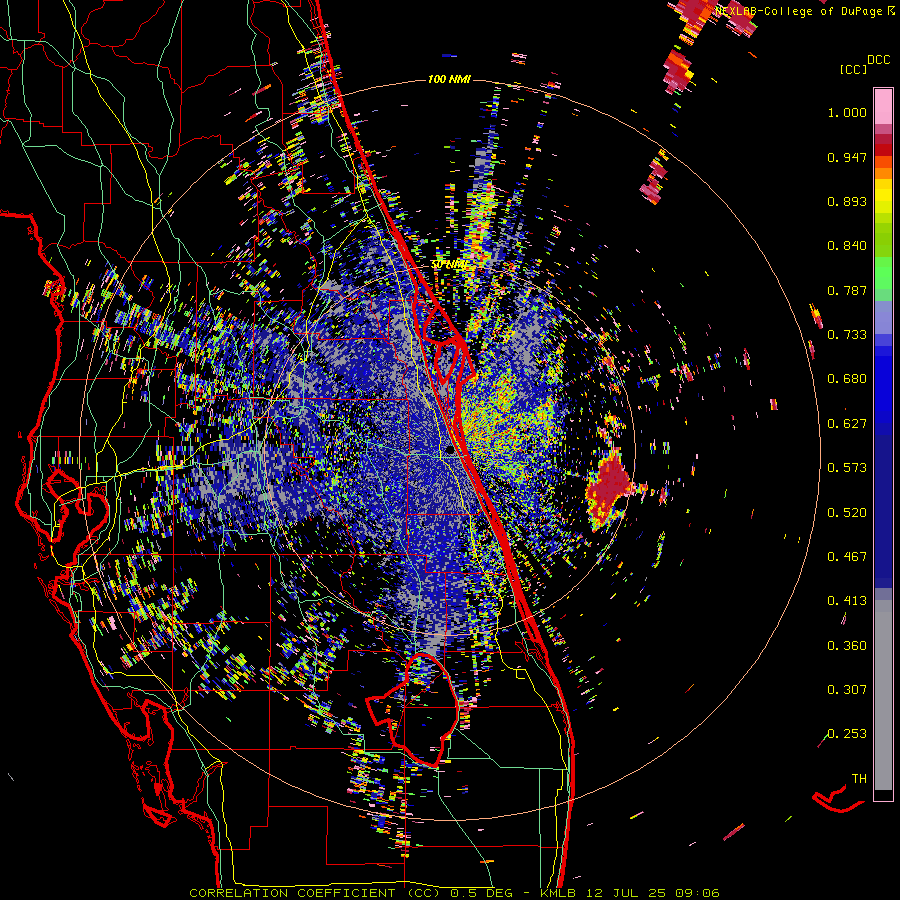Click the 0.5 DEG elevation text
The width and height of the screenshot is (900, 900).
tap(483, 893)
